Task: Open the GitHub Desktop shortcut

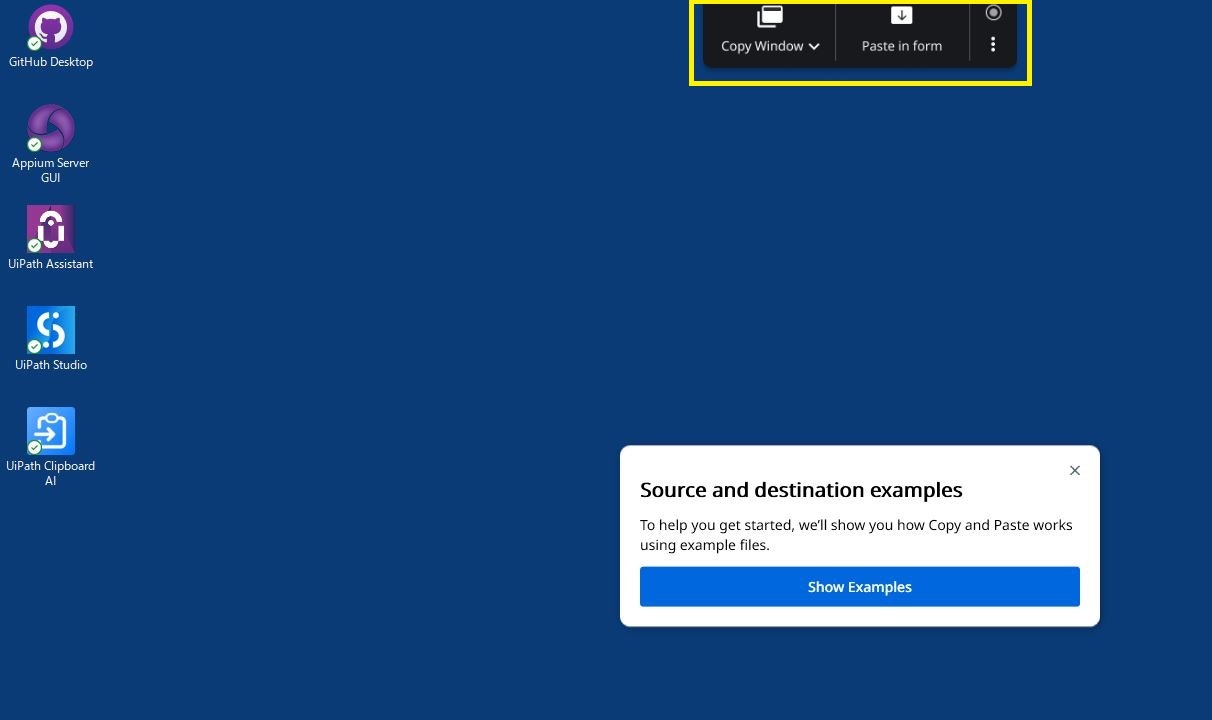Action: 51,37
